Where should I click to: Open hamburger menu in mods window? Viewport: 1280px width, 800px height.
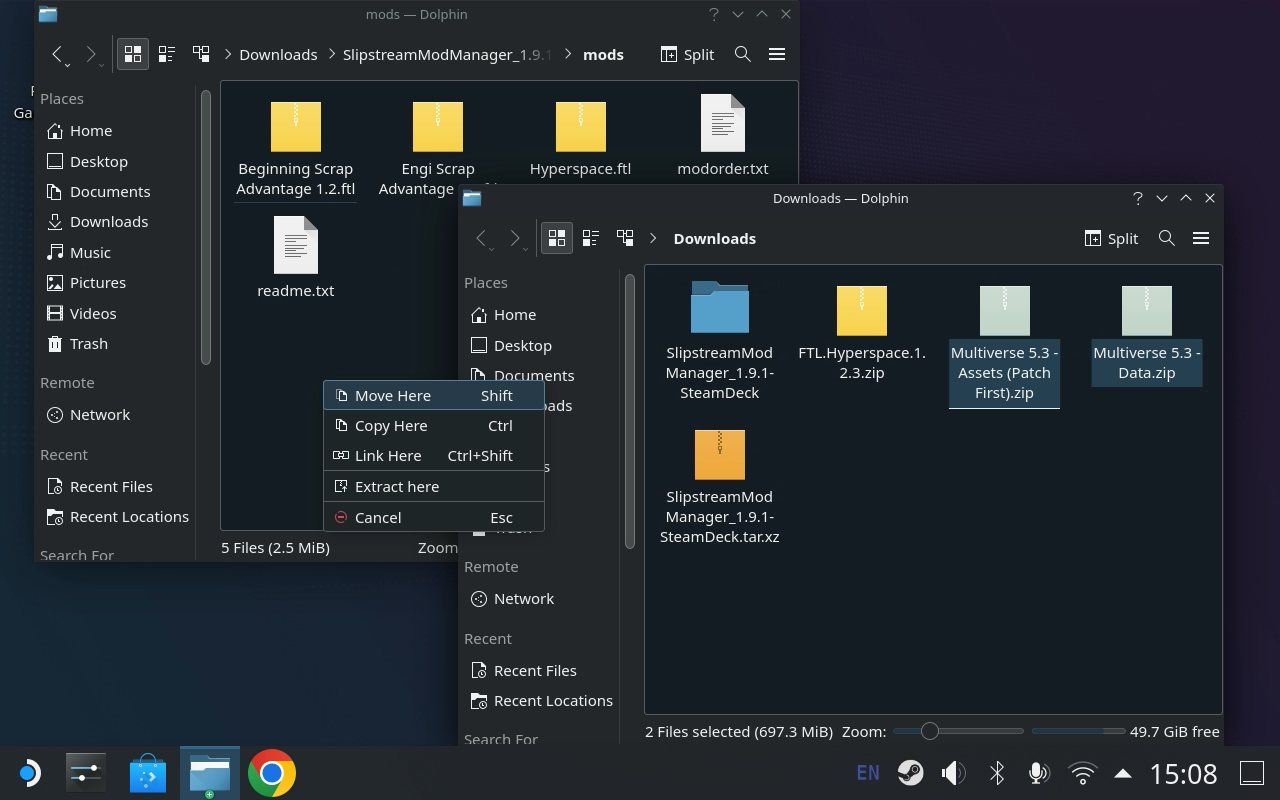coord(777,54)
